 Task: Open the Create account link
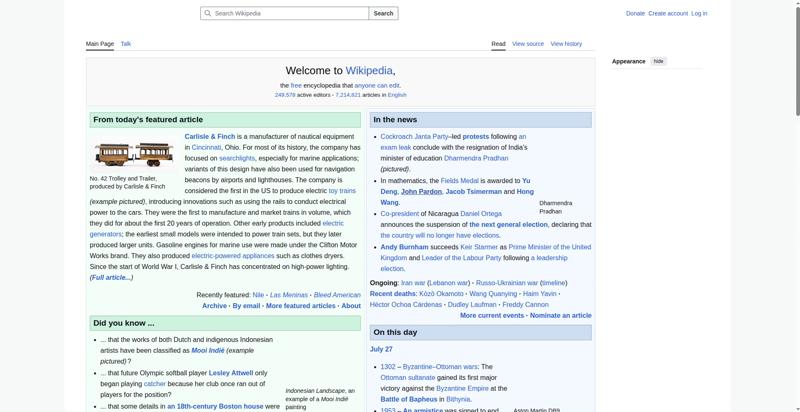click(x=668, y=14)
